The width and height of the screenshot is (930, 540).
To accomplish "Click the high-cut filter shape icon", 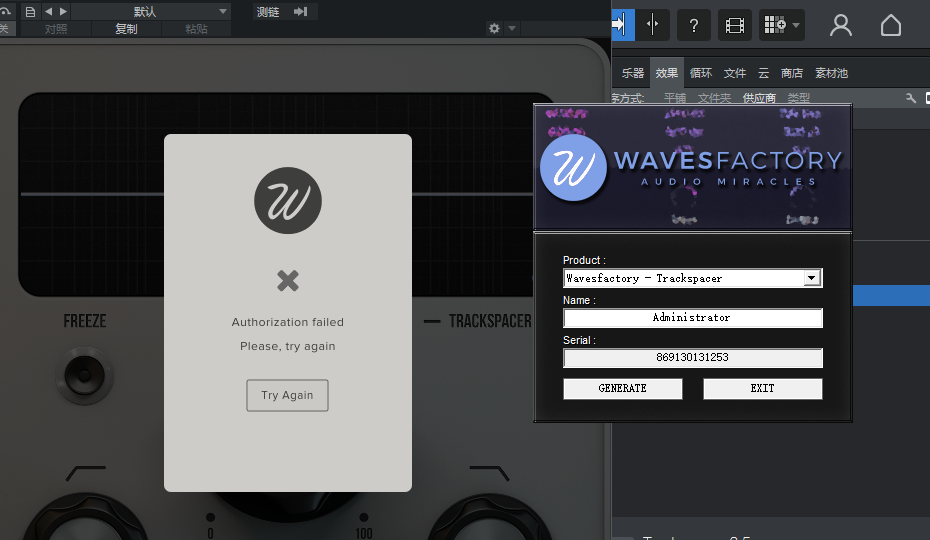I will click(489, 473).
